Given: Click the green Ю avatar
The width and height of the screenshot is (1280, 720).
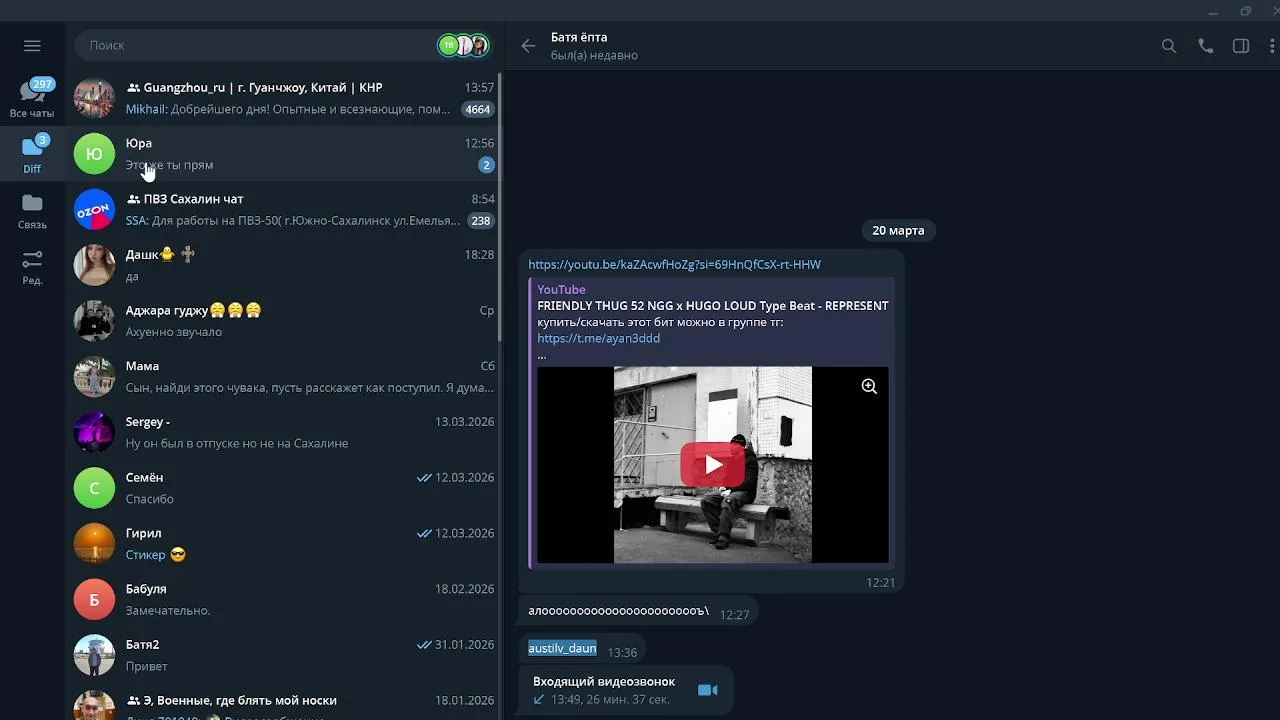Looking at the screenshot, I should tap(94, 154).
